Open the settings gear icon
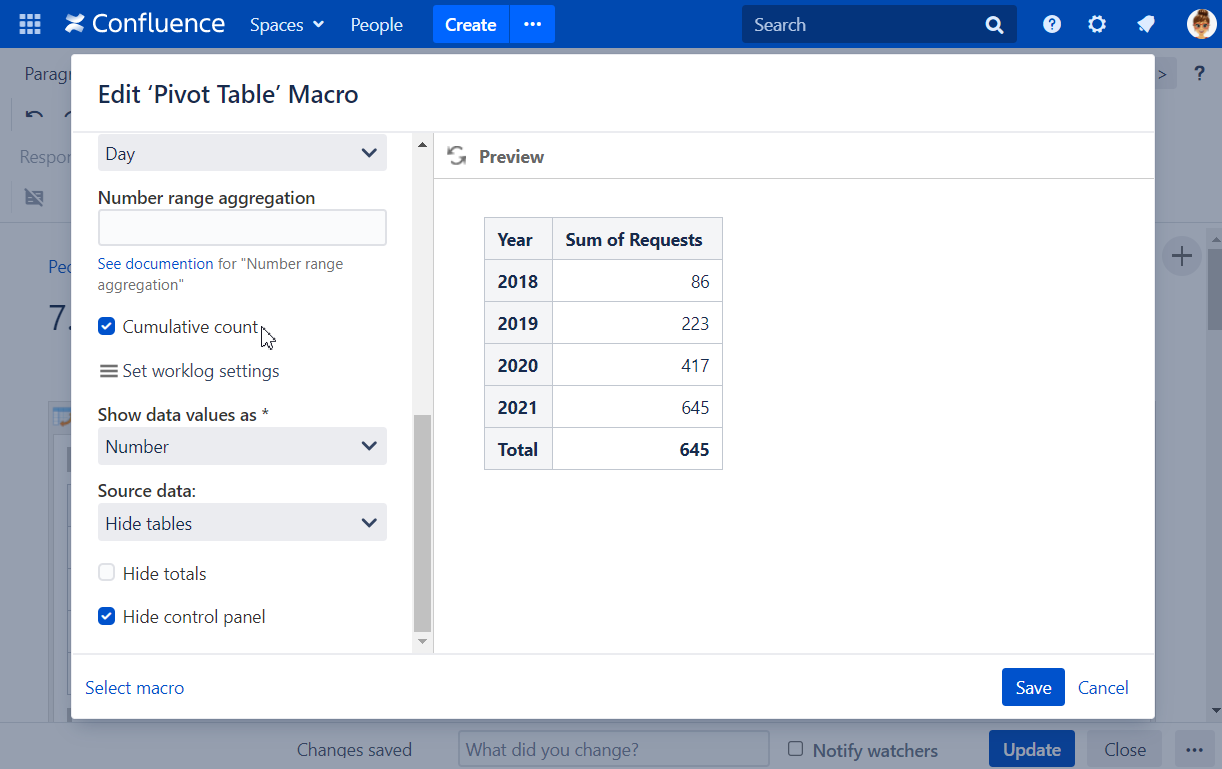Screen dimensions: 1222x769 [x=1097, y=24]
